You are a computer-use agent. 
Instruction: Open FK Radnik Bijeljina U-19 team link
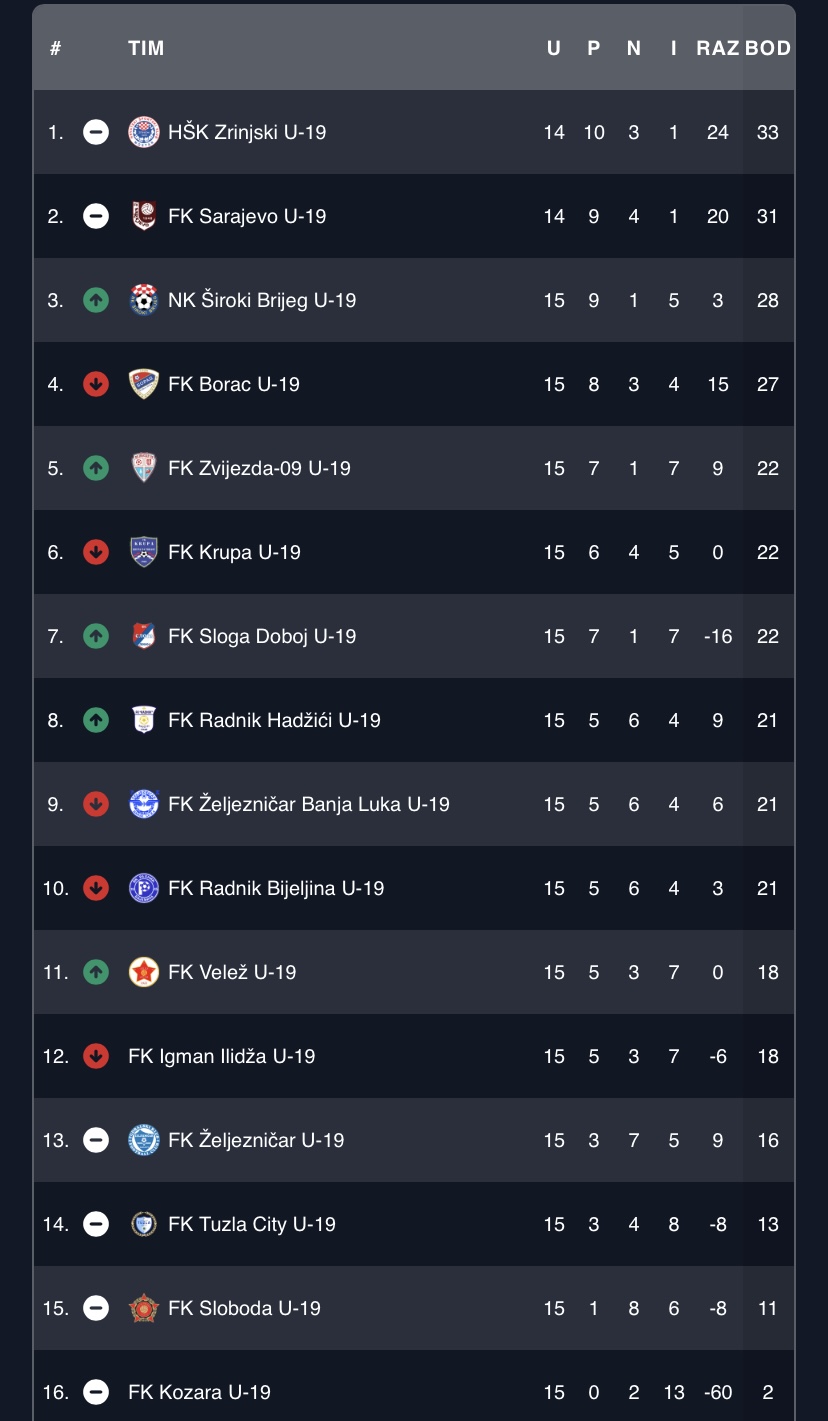click(276, 888)
